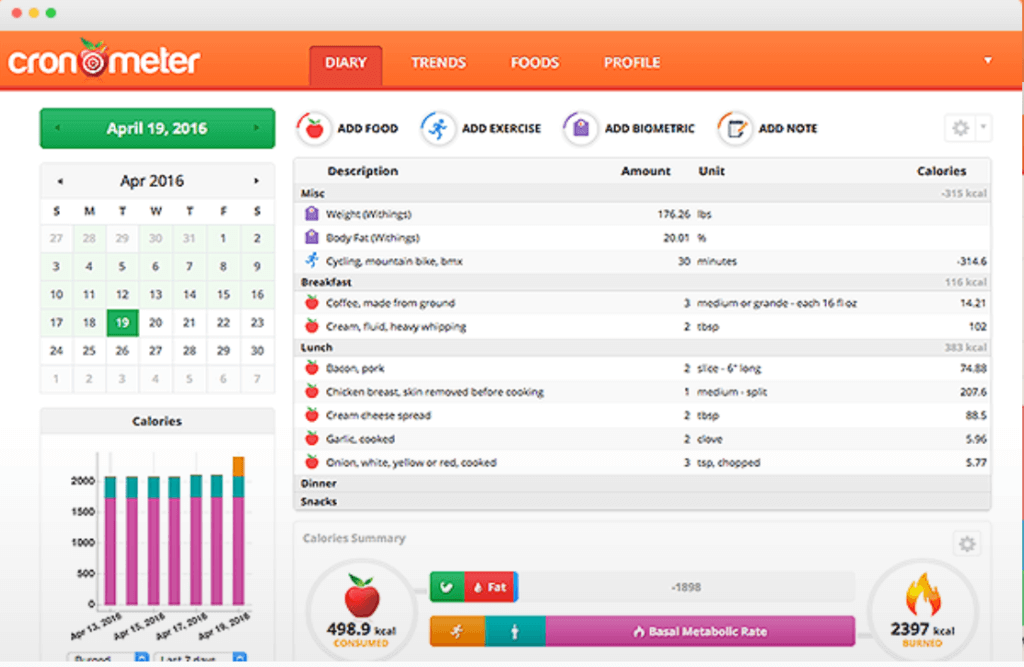Screen dimensions: 1024x667
Task: Open the Last 7 days dropdown
Action: tap(197, 661)
